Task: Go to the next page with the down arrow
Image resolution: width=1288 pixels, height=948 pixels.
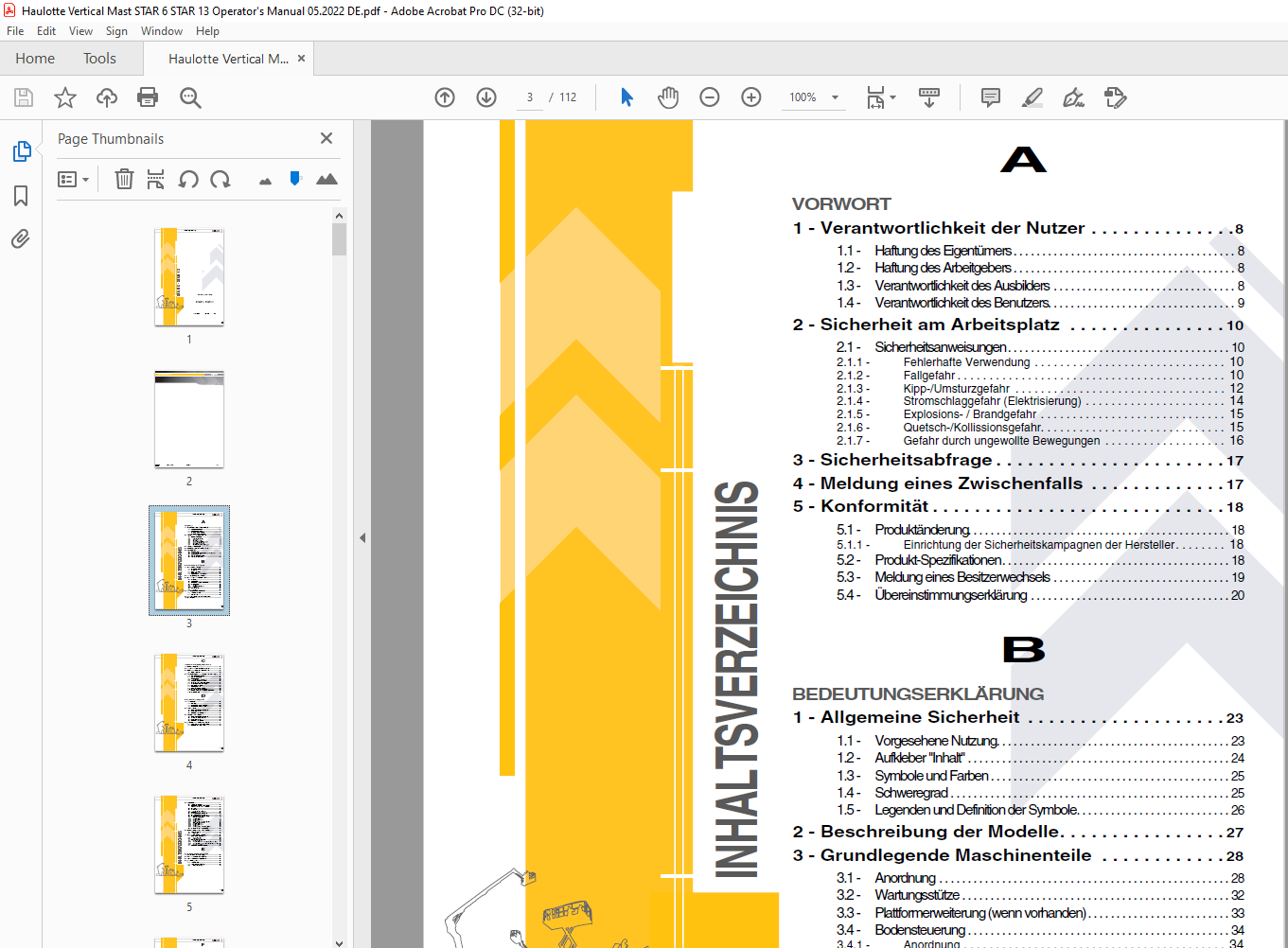Action: click(x=486, y=97)
